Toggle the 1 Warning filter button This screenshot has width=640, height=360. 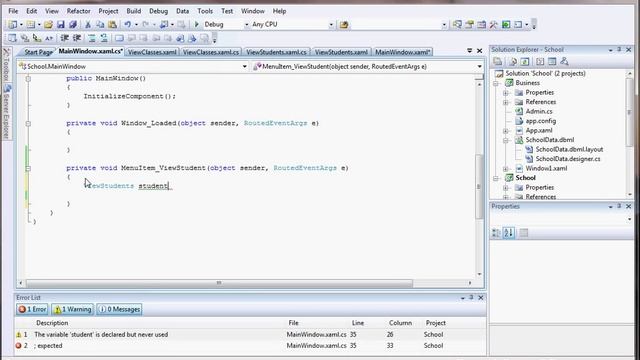72,309
